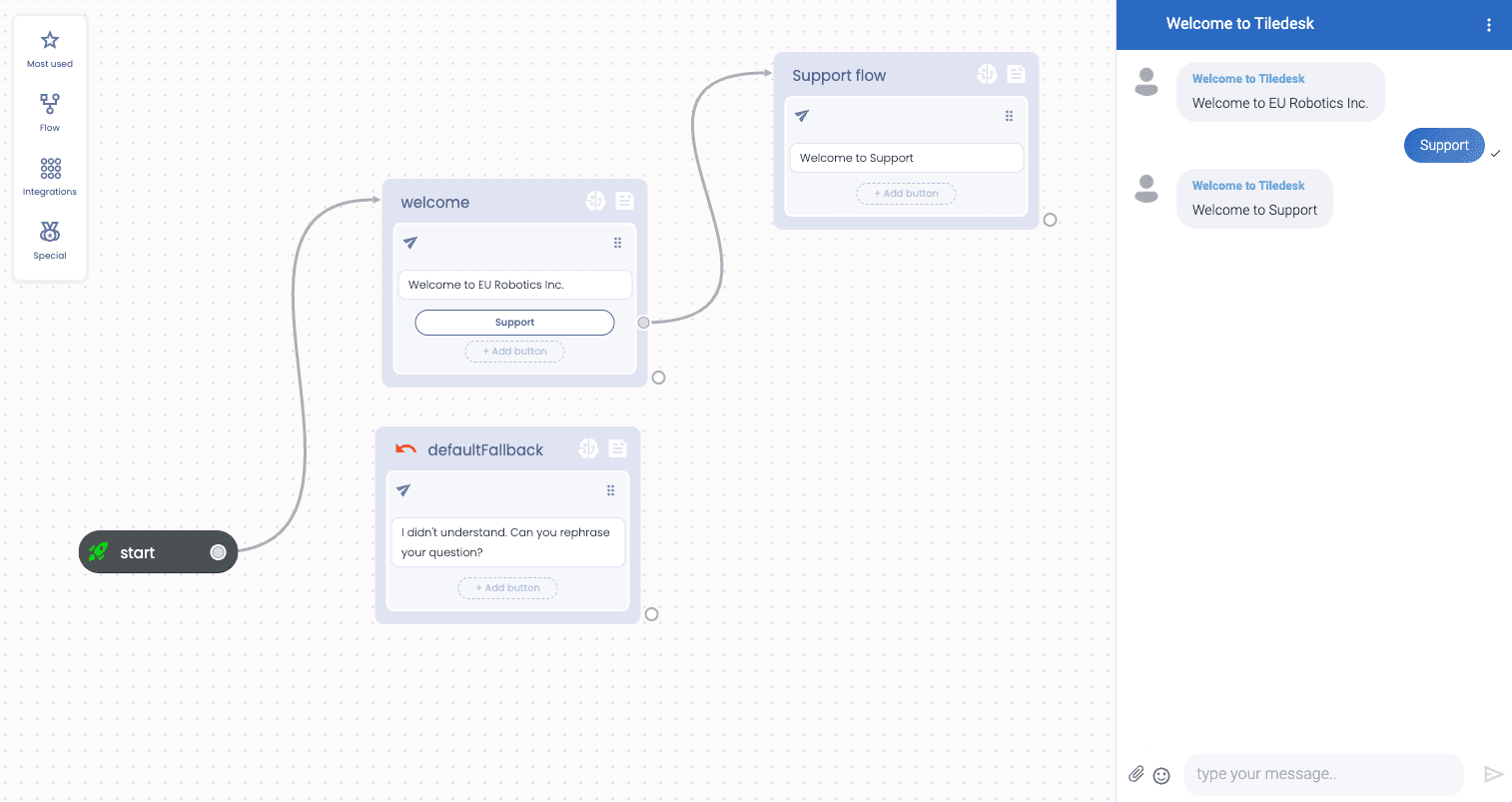The height and width of the screenshot is (802, 1512).
Task: Grab the drag handle in defaultFallback block
Action: 610,490
